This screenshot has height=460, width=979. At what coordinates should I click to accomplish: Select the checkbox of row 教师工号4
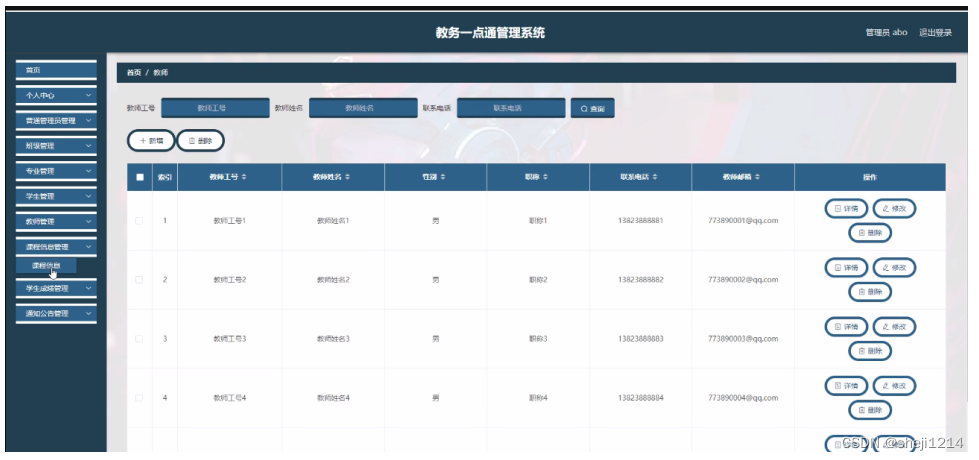click(139, 398)
